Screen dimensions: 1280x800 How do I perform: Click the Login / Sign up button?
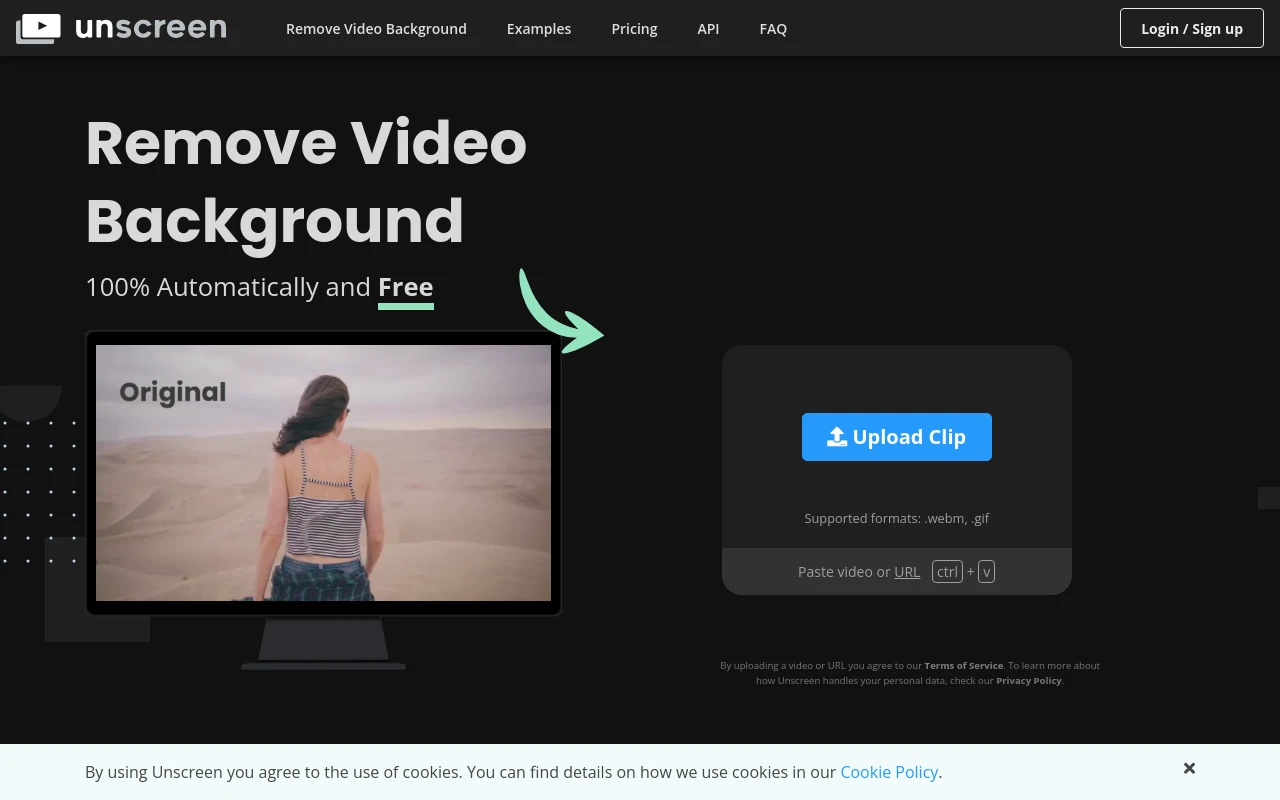pyautogui.click(x=1191, y=28)
